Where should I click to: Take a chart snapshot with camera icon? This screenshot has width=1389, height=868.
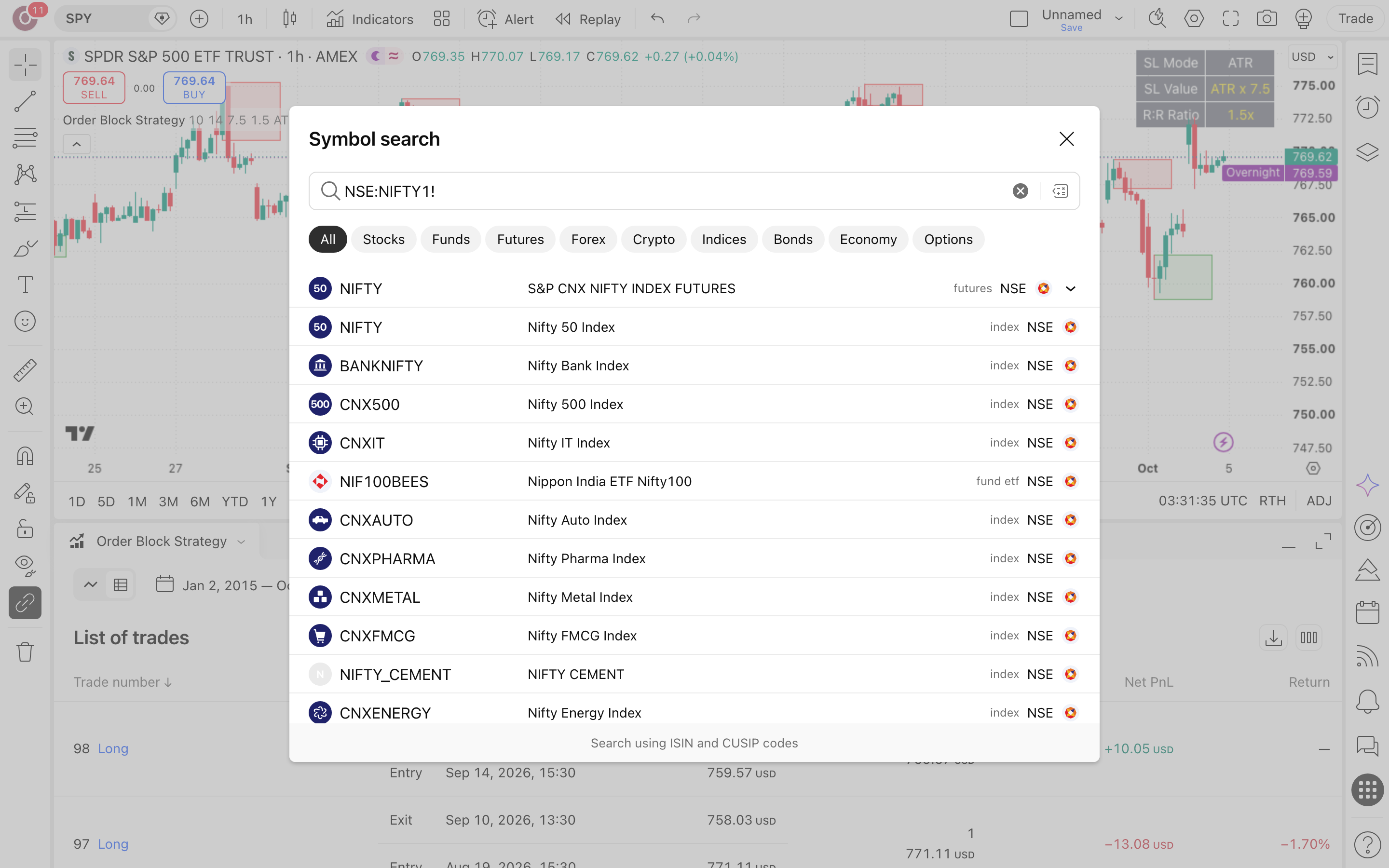click(x=1267, y=19)
